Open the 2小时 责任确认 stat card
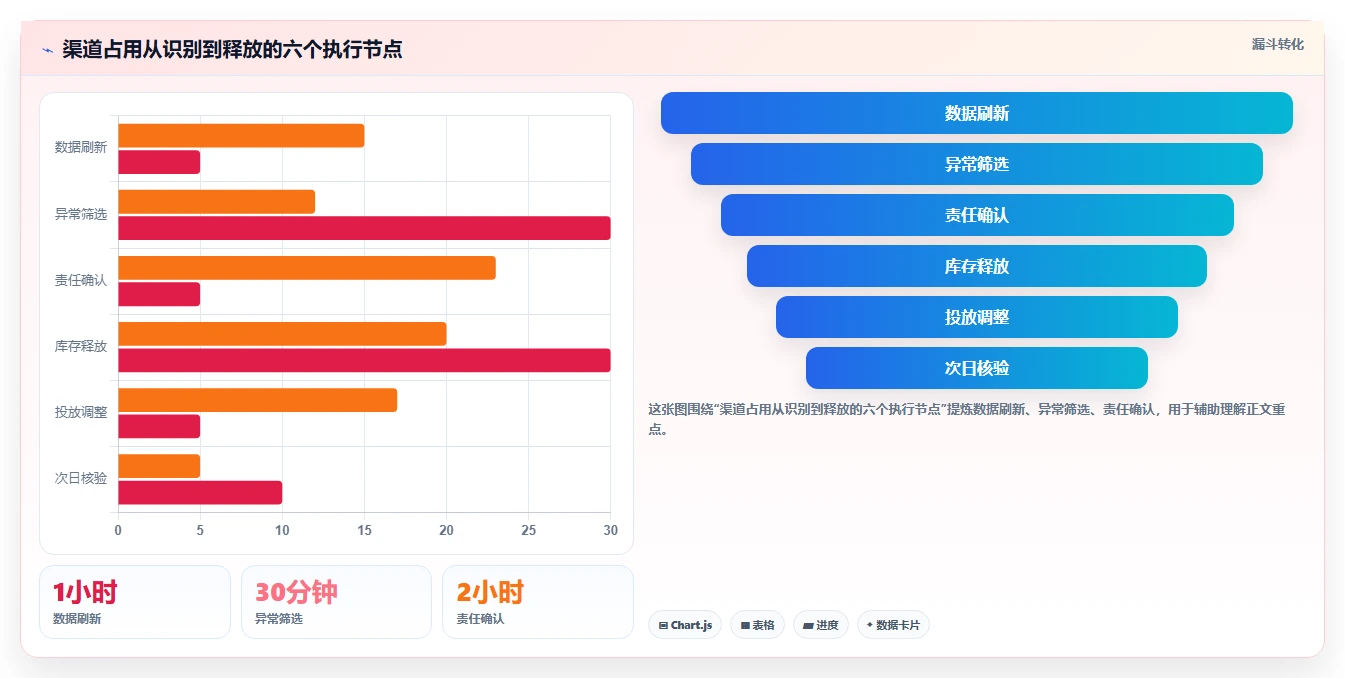1345x678 pixels. pyautogui.click(x=538, y=602)
